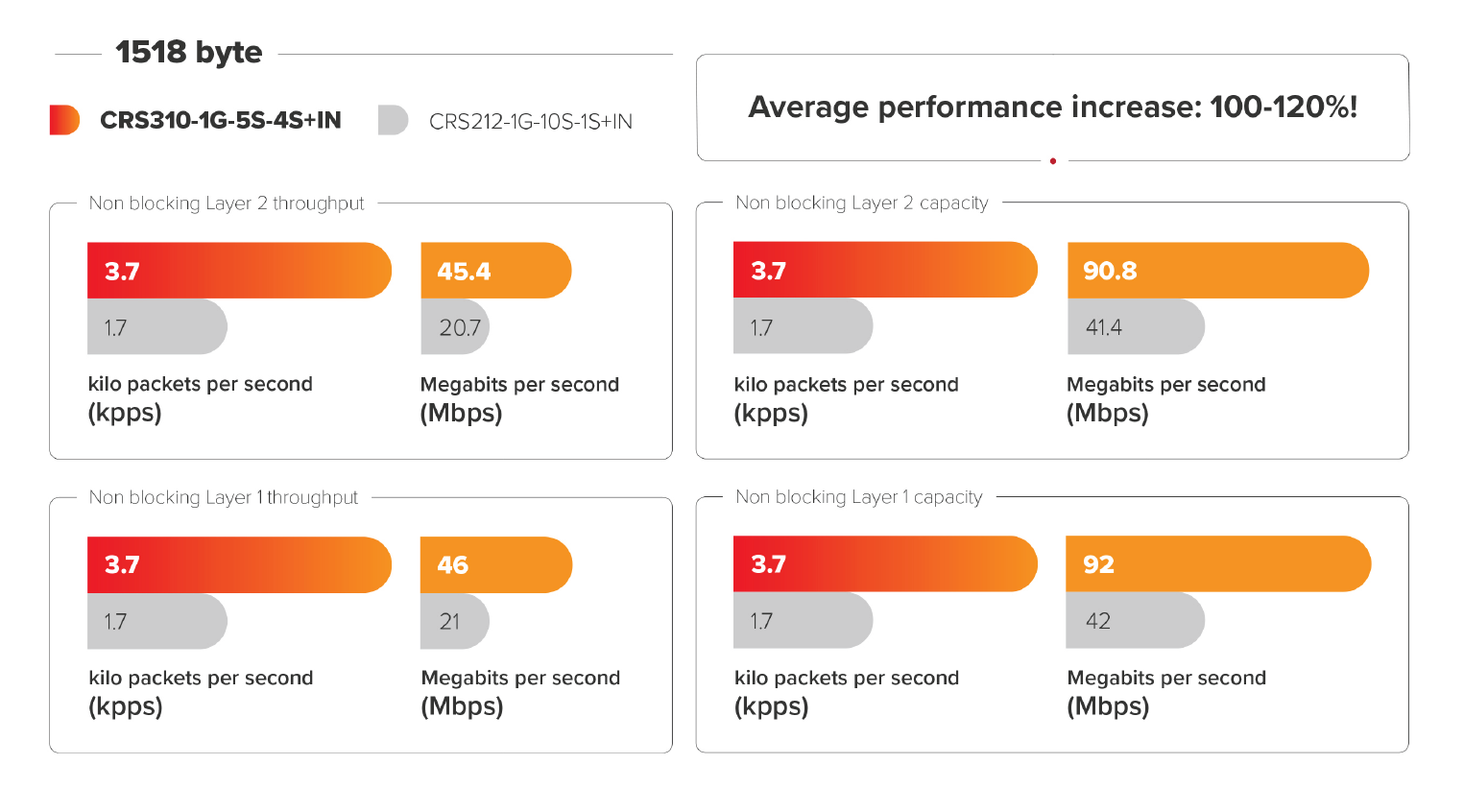This screenshot has width=1464, height=812.
Task: Click the "Average performance increase" banner text
Action: tap(1052, 107)
